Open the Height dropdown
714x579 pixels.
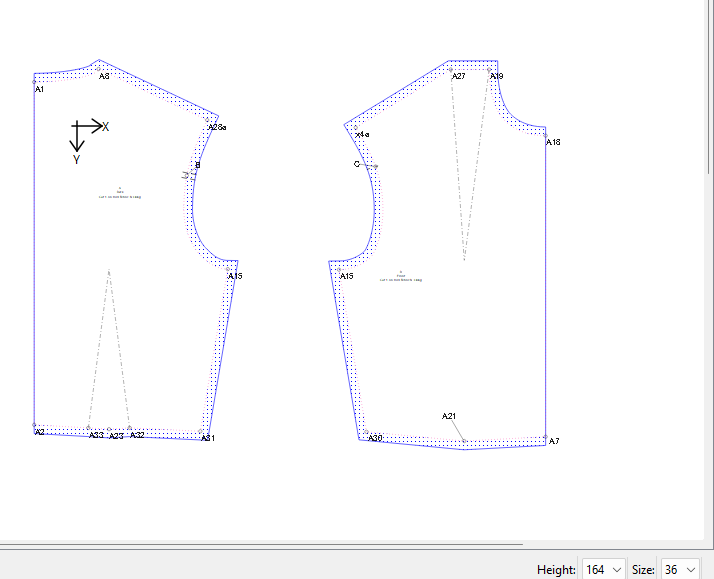tap(604, 569)
